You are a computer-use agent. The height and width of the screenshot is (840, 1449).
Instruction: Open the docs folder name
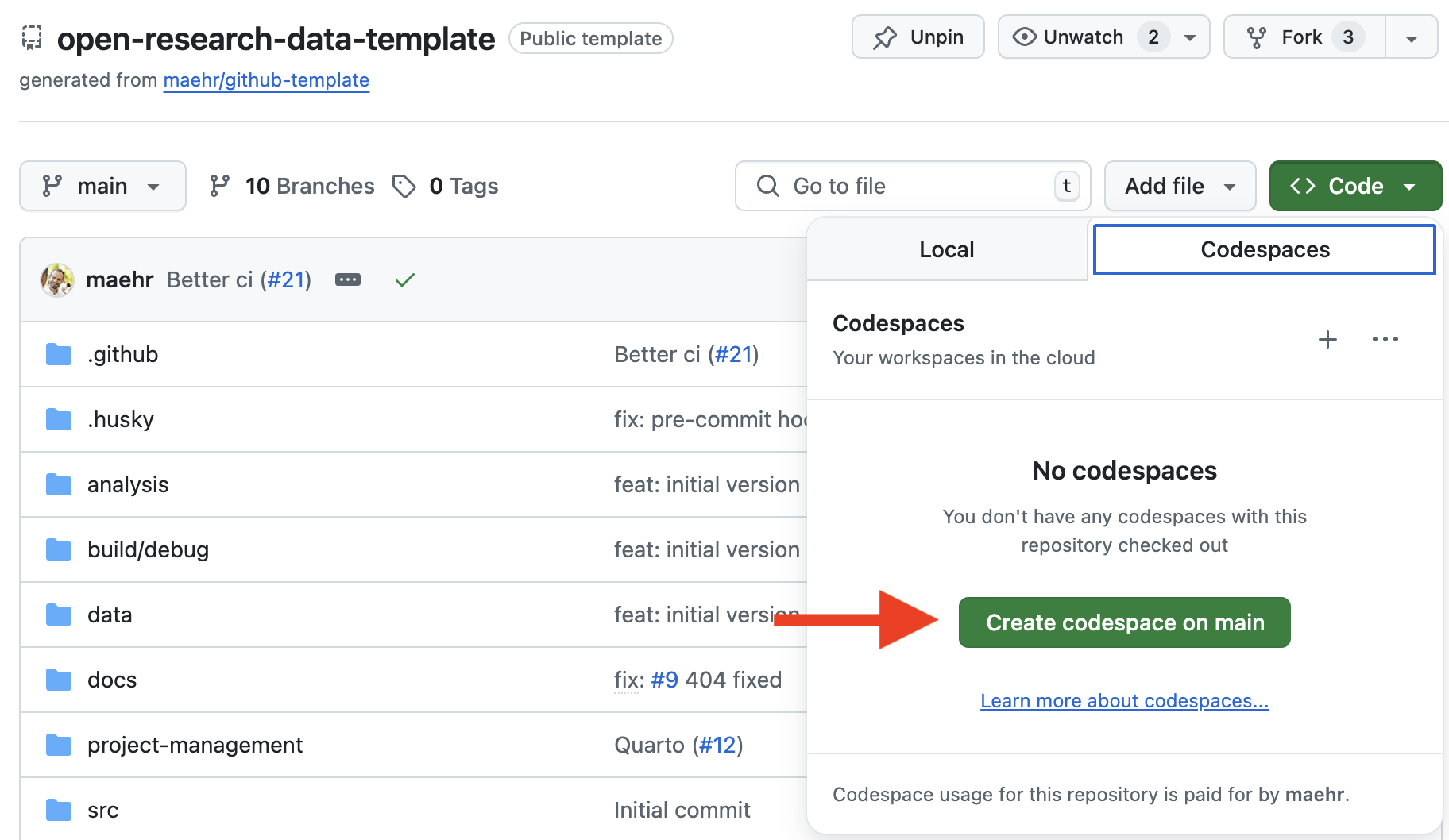pos(112,680)
